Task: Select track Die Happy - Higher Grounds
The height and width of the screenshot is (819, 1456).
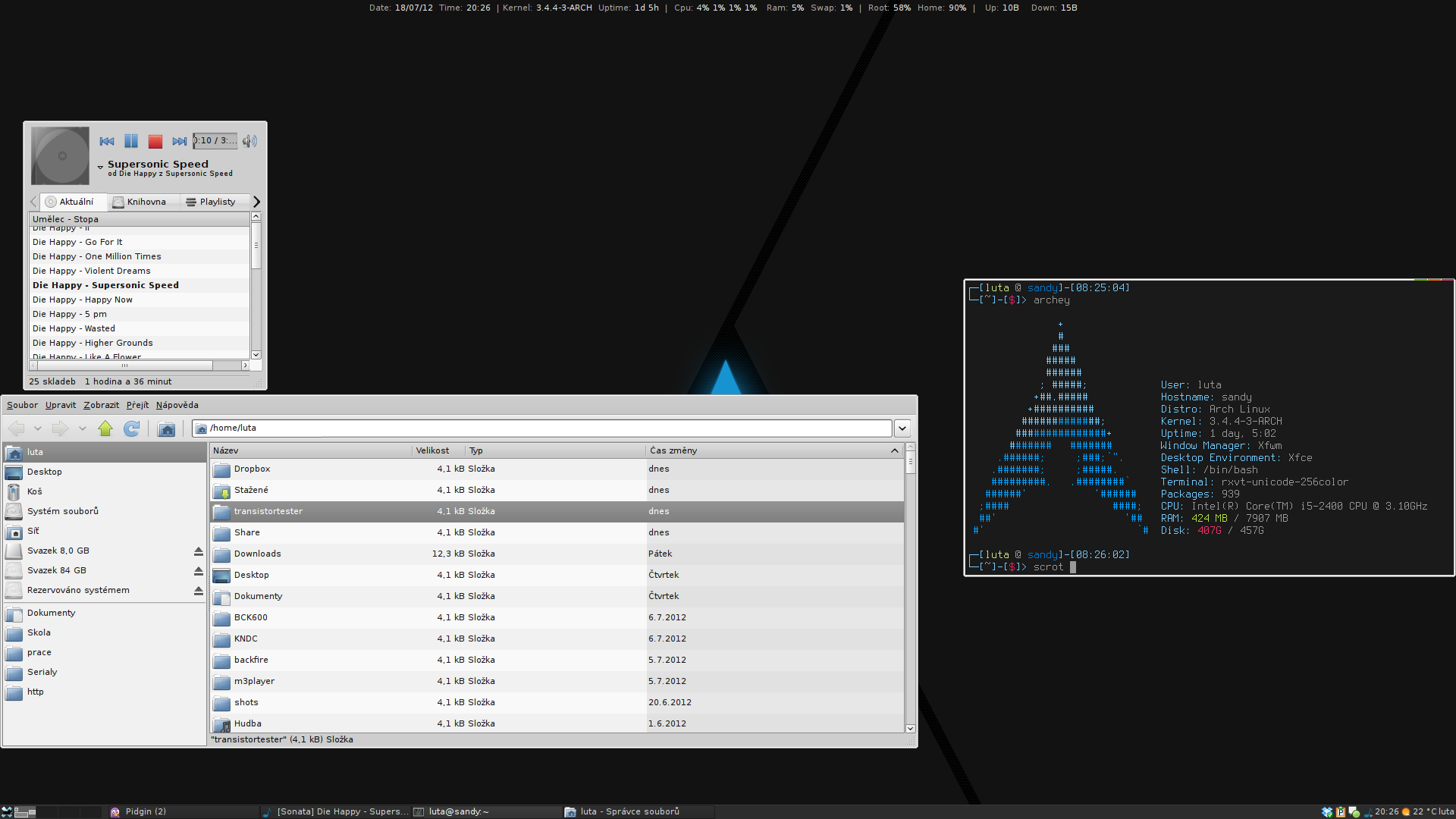Action: pos(140,343)
